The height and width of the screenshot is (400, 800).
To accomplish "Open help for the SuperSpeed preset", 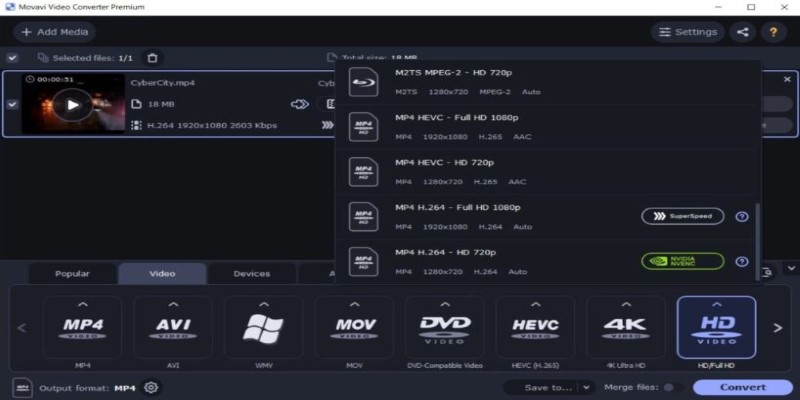I will 741,216.
